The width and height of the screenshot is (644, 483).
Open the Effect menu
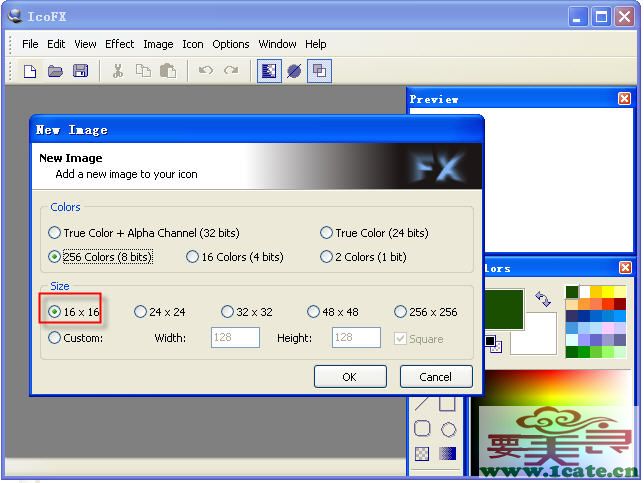(x=119, y=44)
